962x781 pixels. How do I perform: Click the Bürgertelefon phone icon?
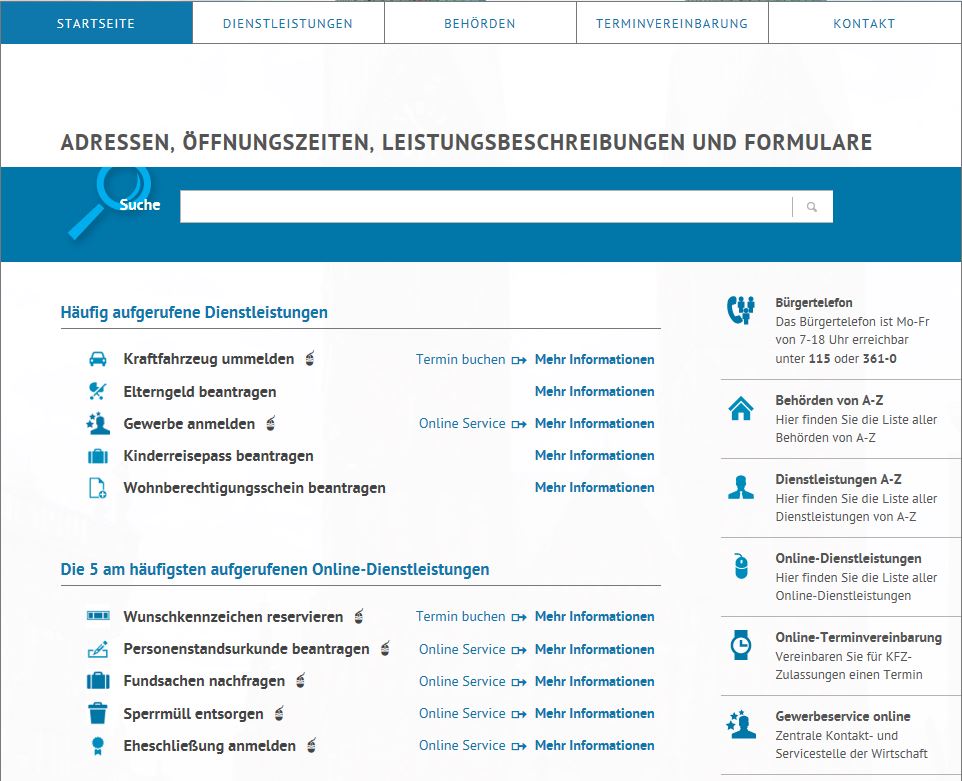coord(741,310)
